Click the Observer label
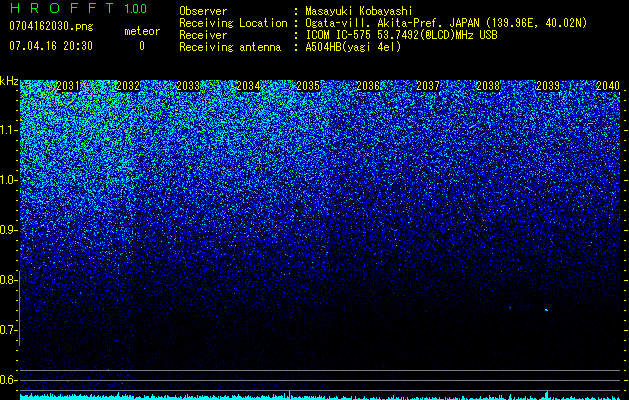 203,11
